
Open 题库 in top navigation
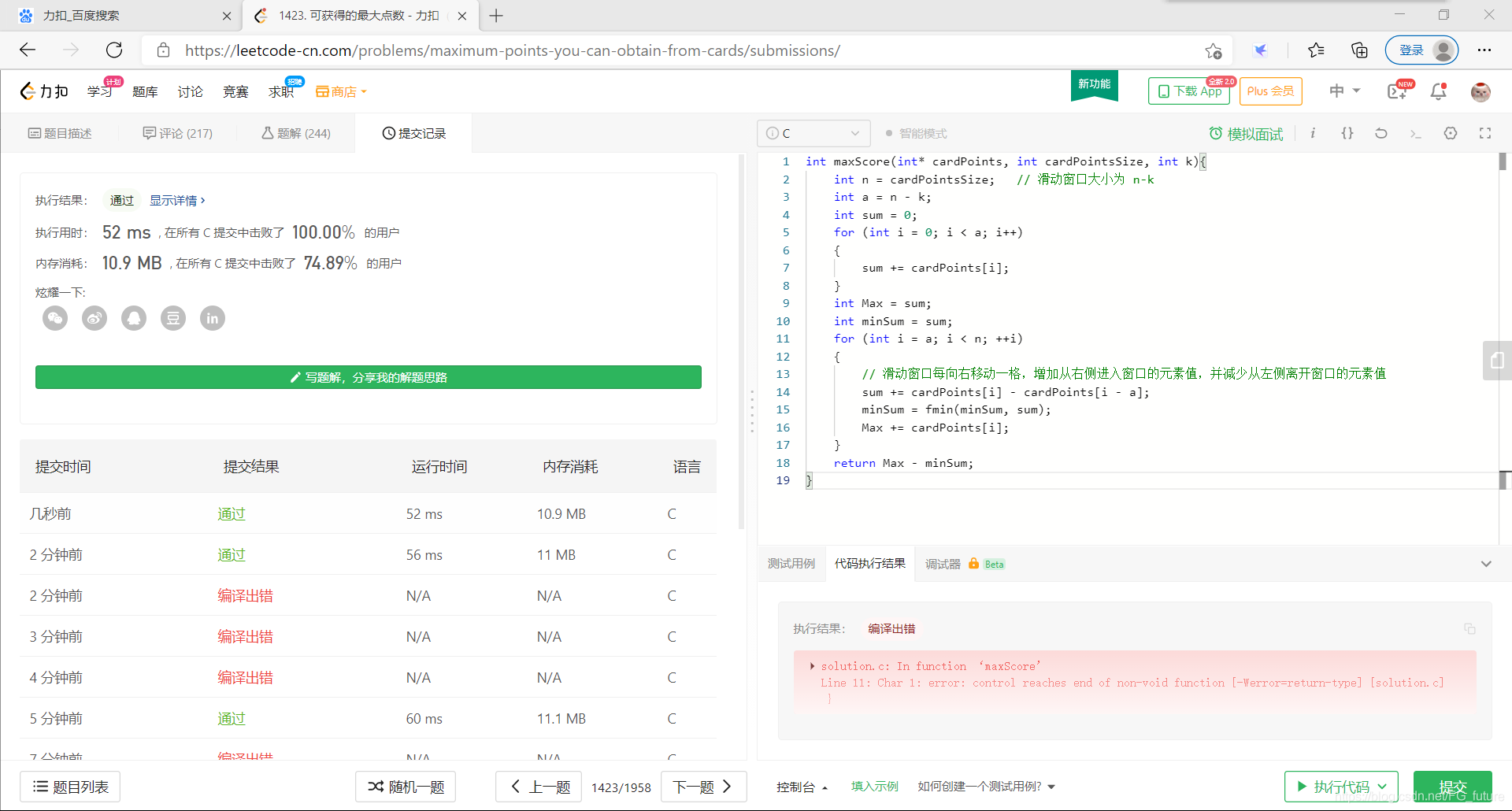click(x=145, y=92)
